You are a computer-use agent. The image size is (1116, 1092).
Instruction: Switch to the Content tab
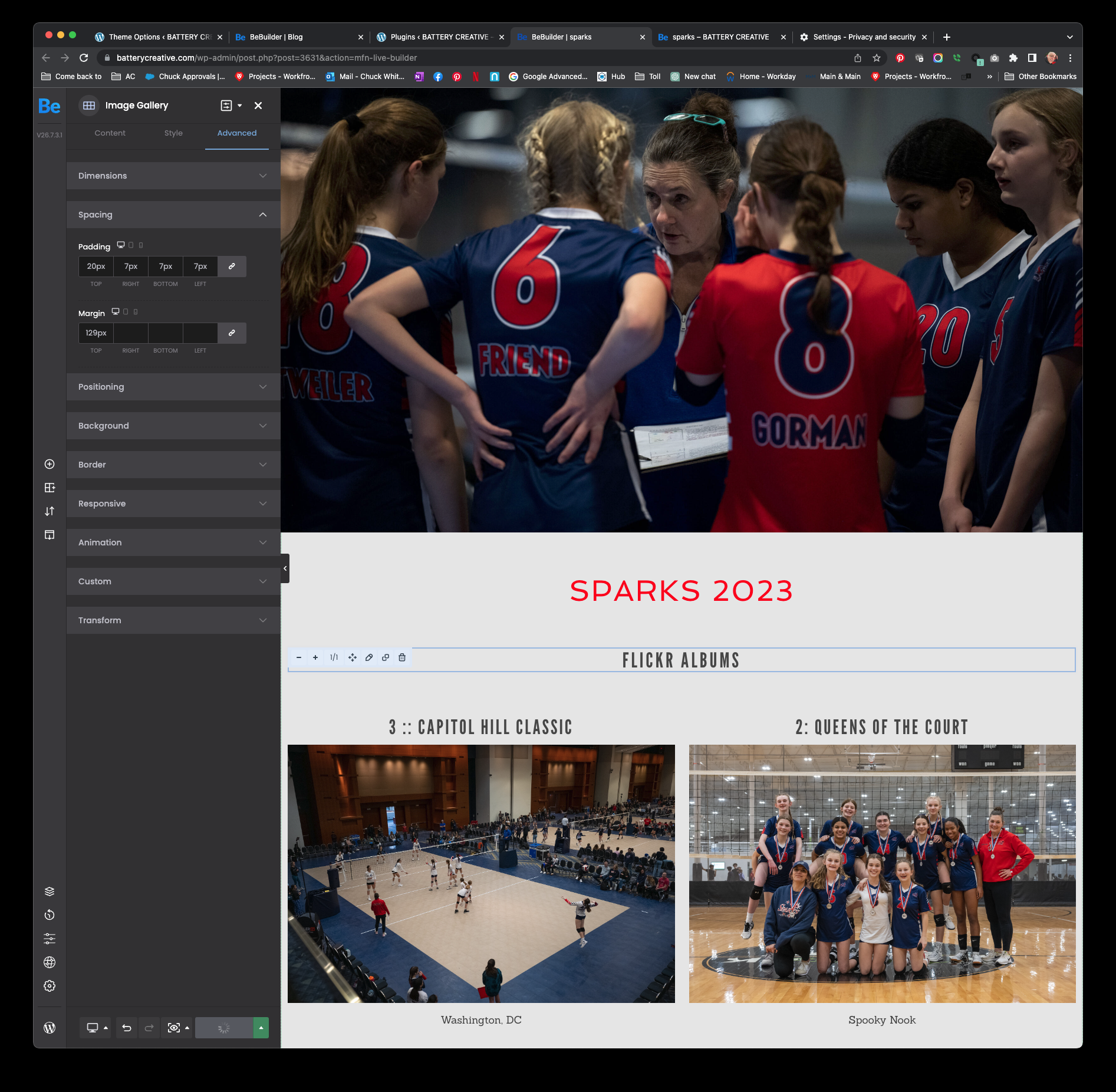pyautogui.click(x=110, y=133)
